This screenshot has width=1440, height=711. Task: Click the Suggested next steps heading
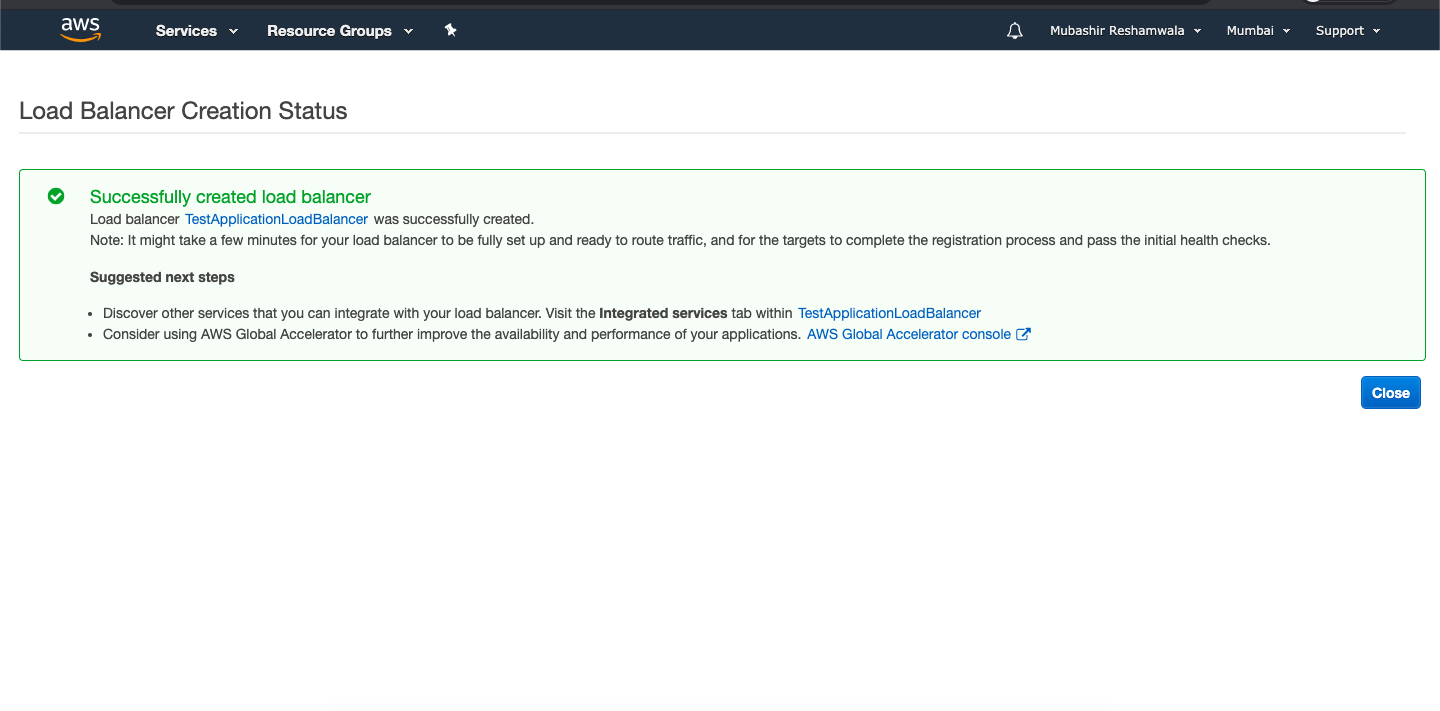coord(162,277)
